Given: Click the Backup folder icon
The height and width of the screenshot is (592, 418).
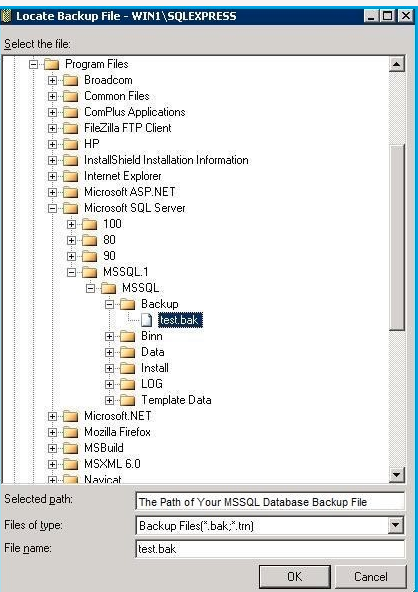Looking at the screenshot, I should (128, 304).
